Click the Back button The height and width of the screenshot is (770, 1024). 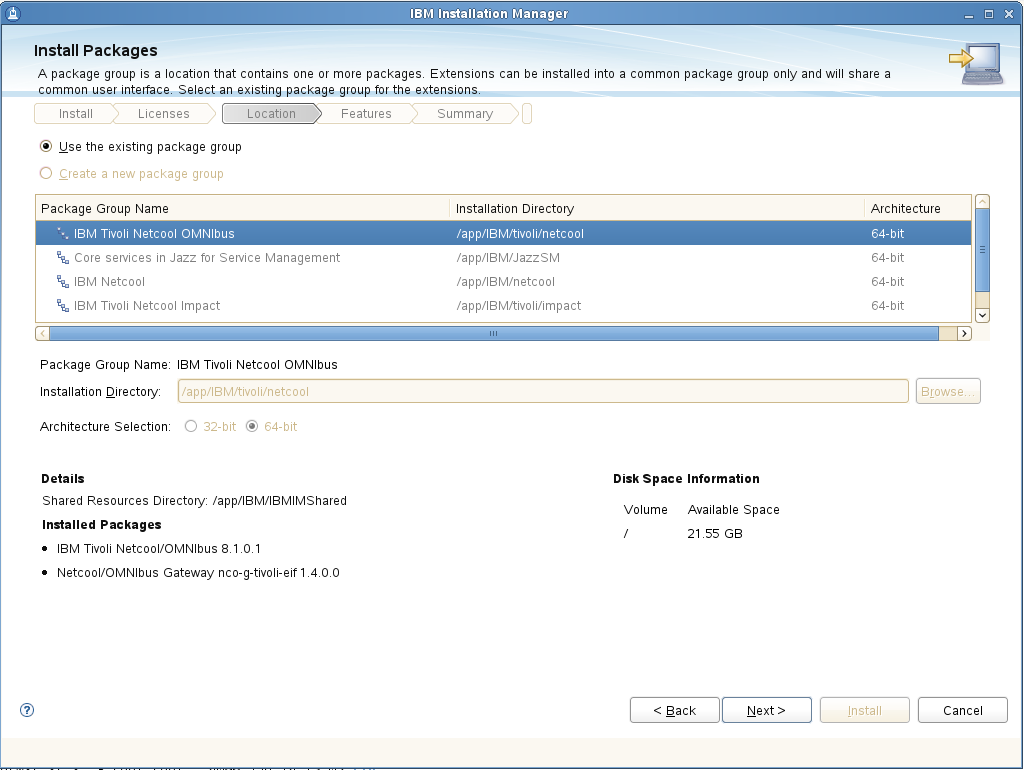675,710
